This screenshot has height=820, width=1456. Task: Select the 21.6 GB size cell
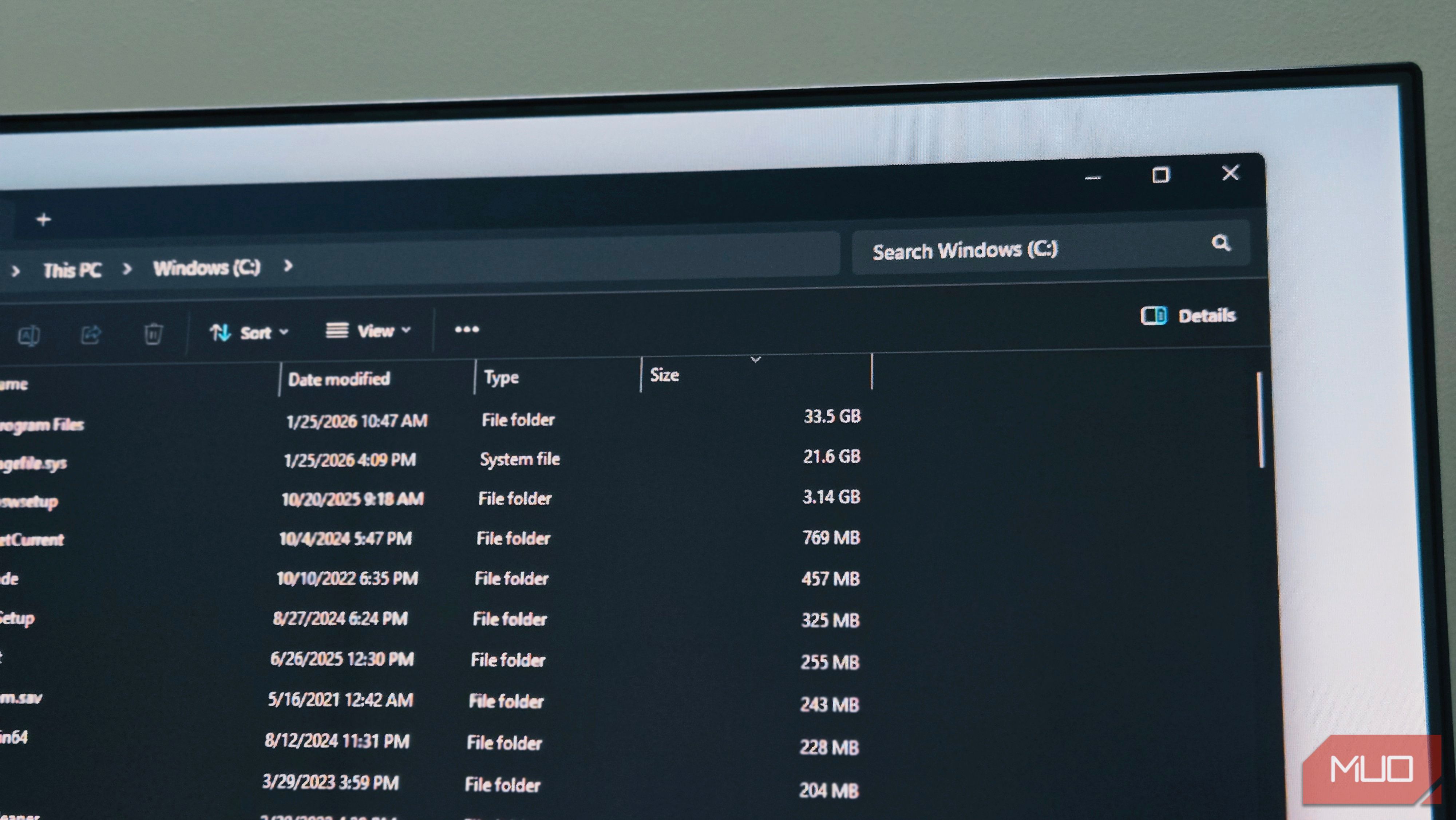(x=831, y=456)
